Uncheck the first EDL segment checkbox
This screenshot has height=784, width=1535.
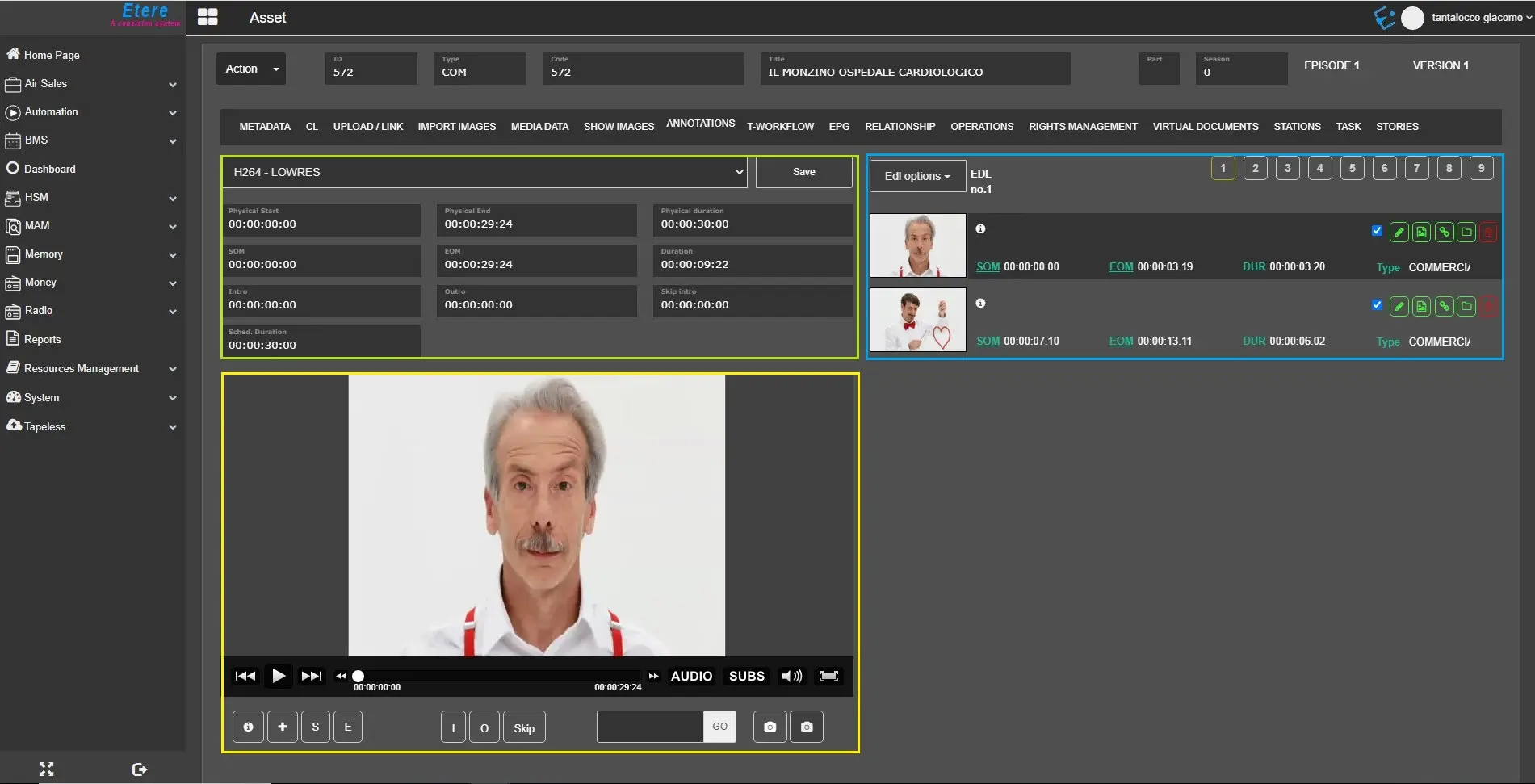[x=1377, y=231]
